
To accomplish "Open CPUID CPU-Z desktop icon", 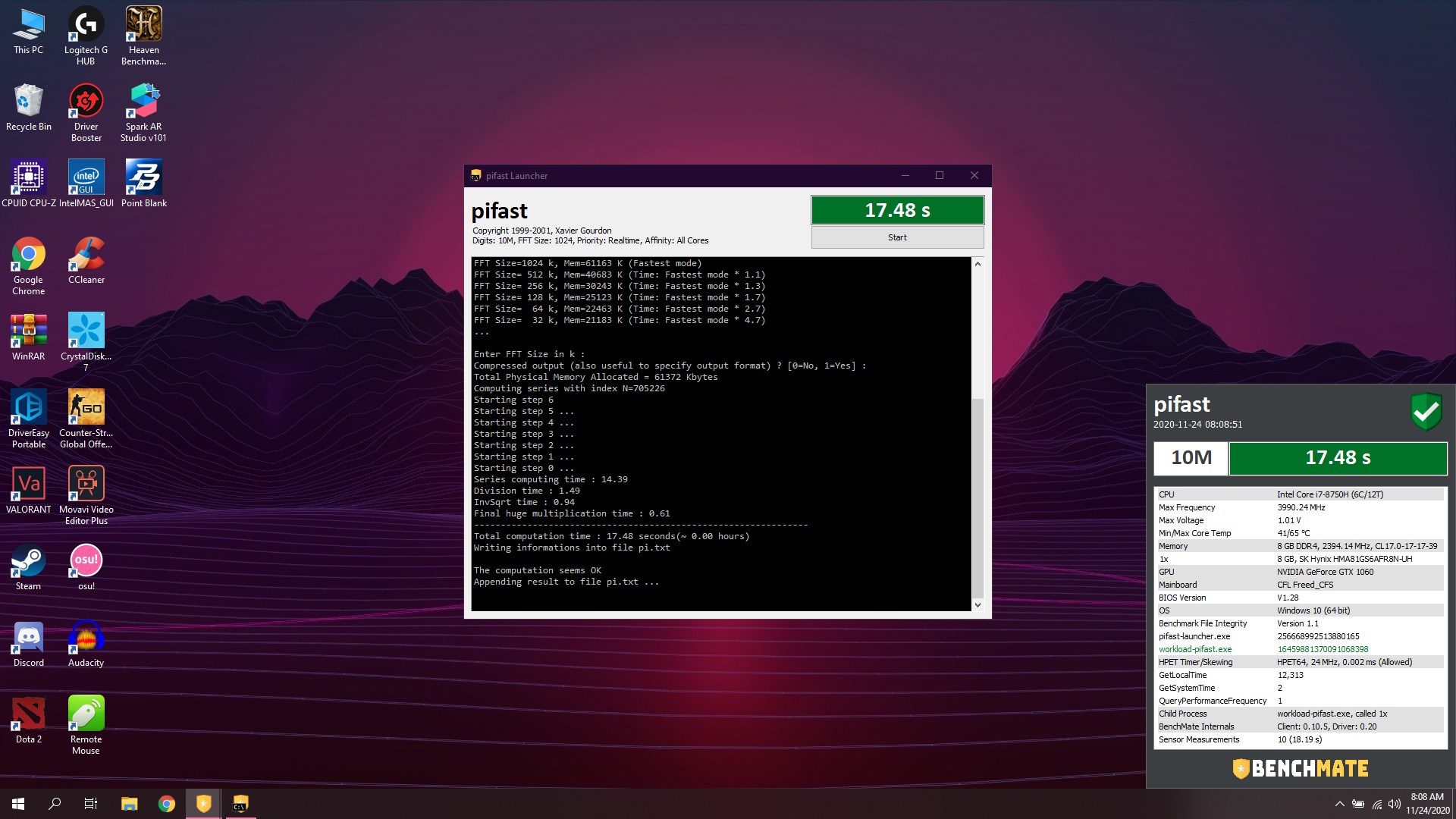I will 28,184.
